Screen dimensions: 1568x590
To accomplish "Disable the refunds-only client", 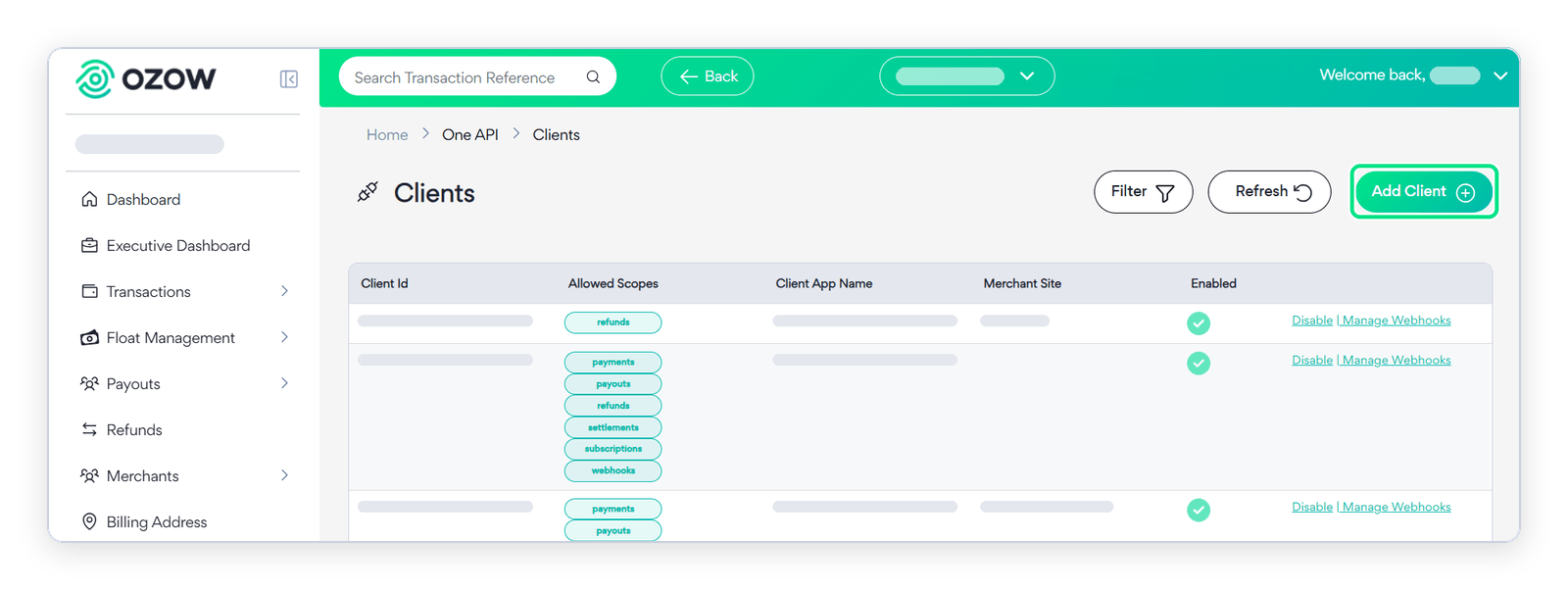I will [x=1312, y=320].
